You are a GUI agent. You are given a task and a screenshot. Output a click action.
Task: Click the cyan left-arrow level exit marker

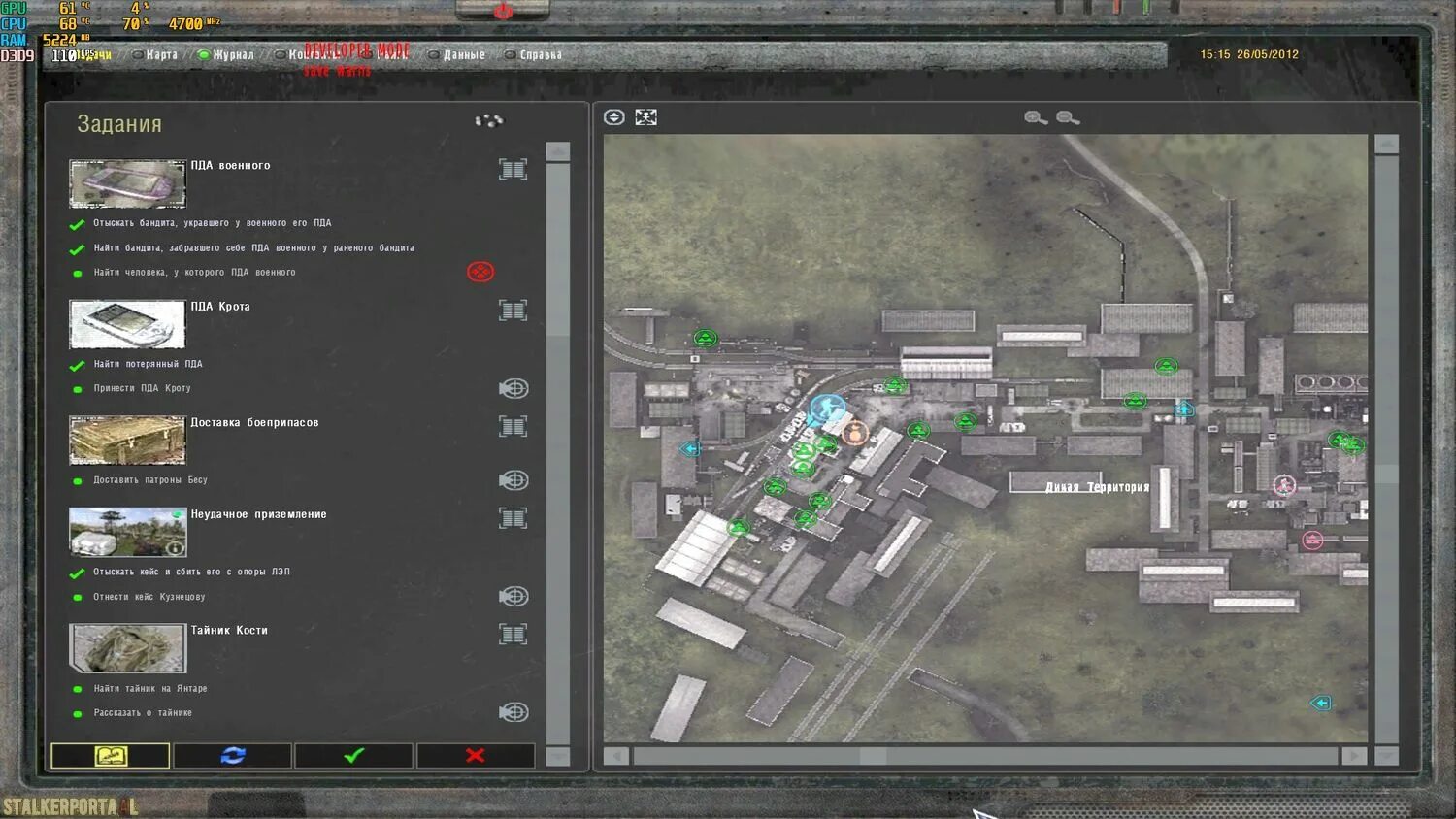tap(690, 448)
